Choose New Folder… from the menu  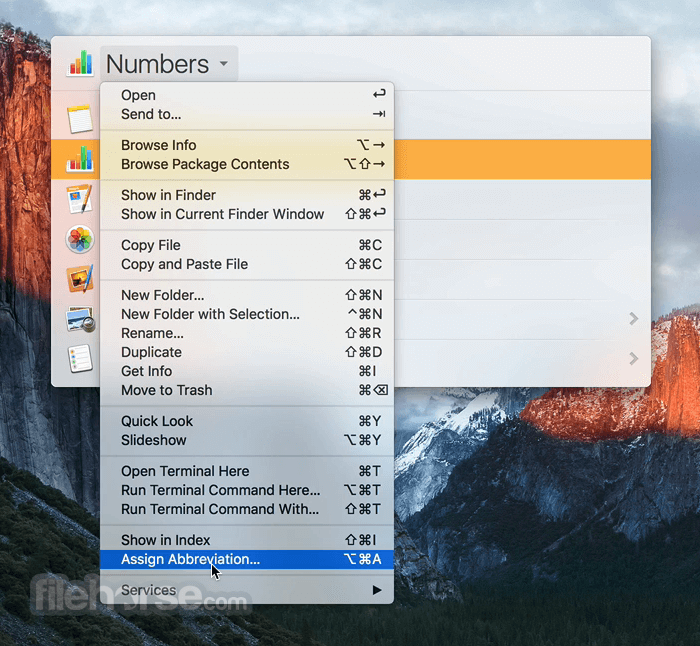point(247,295)
